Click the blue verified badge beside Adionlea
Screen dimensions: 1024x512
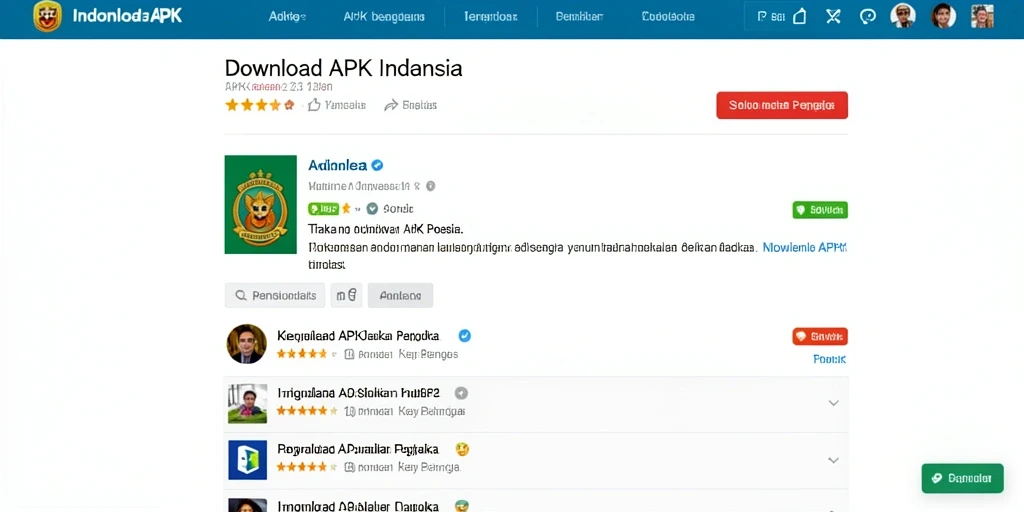[377, 165]
